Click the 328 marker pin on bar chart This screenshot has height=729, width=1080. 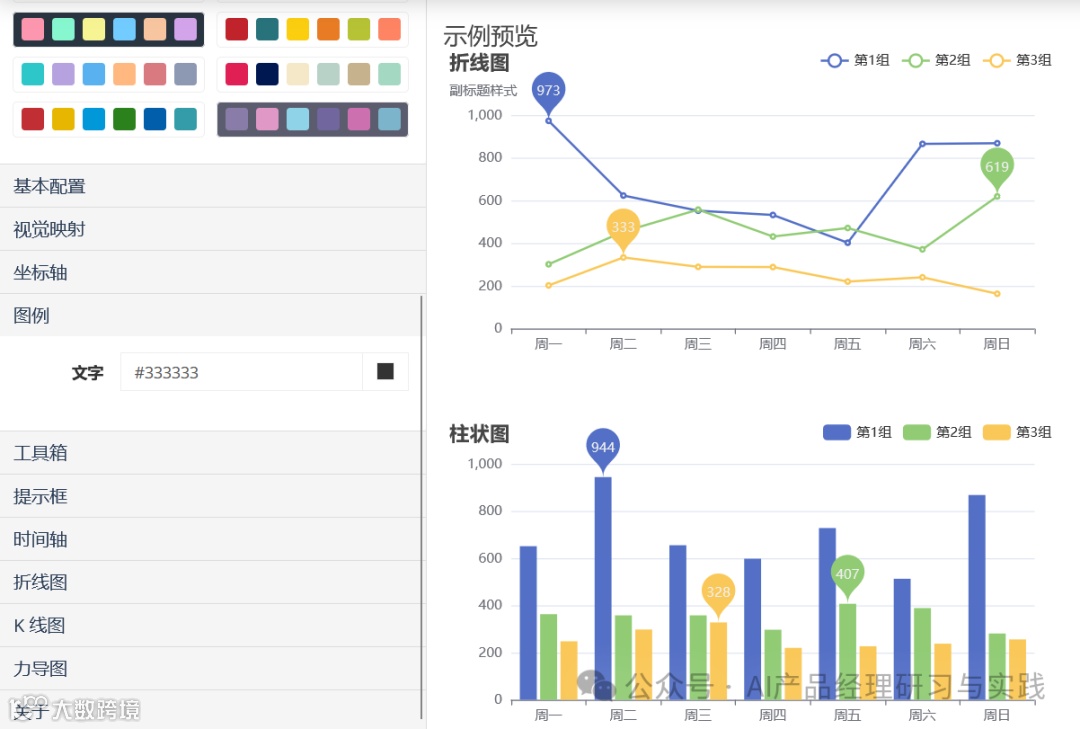click(718, 594)
